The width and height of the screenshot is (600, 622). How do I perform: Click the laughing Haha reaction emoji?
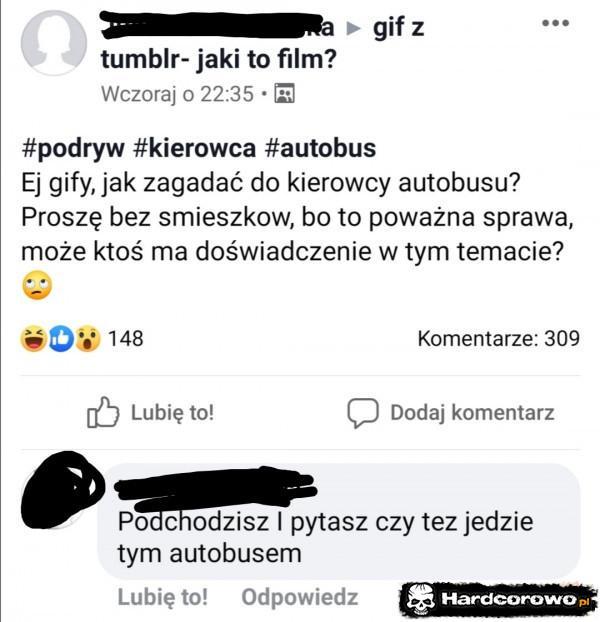(34, 338)
